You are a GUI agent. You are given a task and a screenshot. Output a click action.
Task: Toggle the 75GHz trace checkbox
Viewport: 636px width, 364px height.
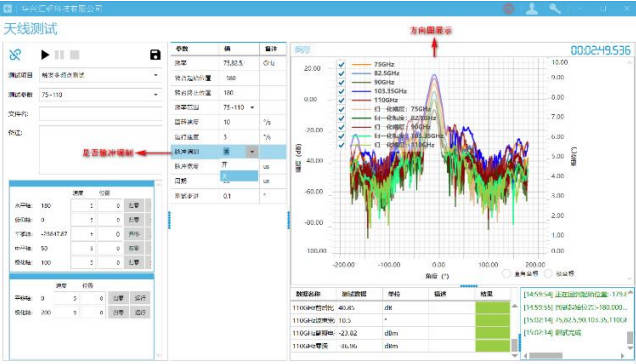(x=341, y=64)
